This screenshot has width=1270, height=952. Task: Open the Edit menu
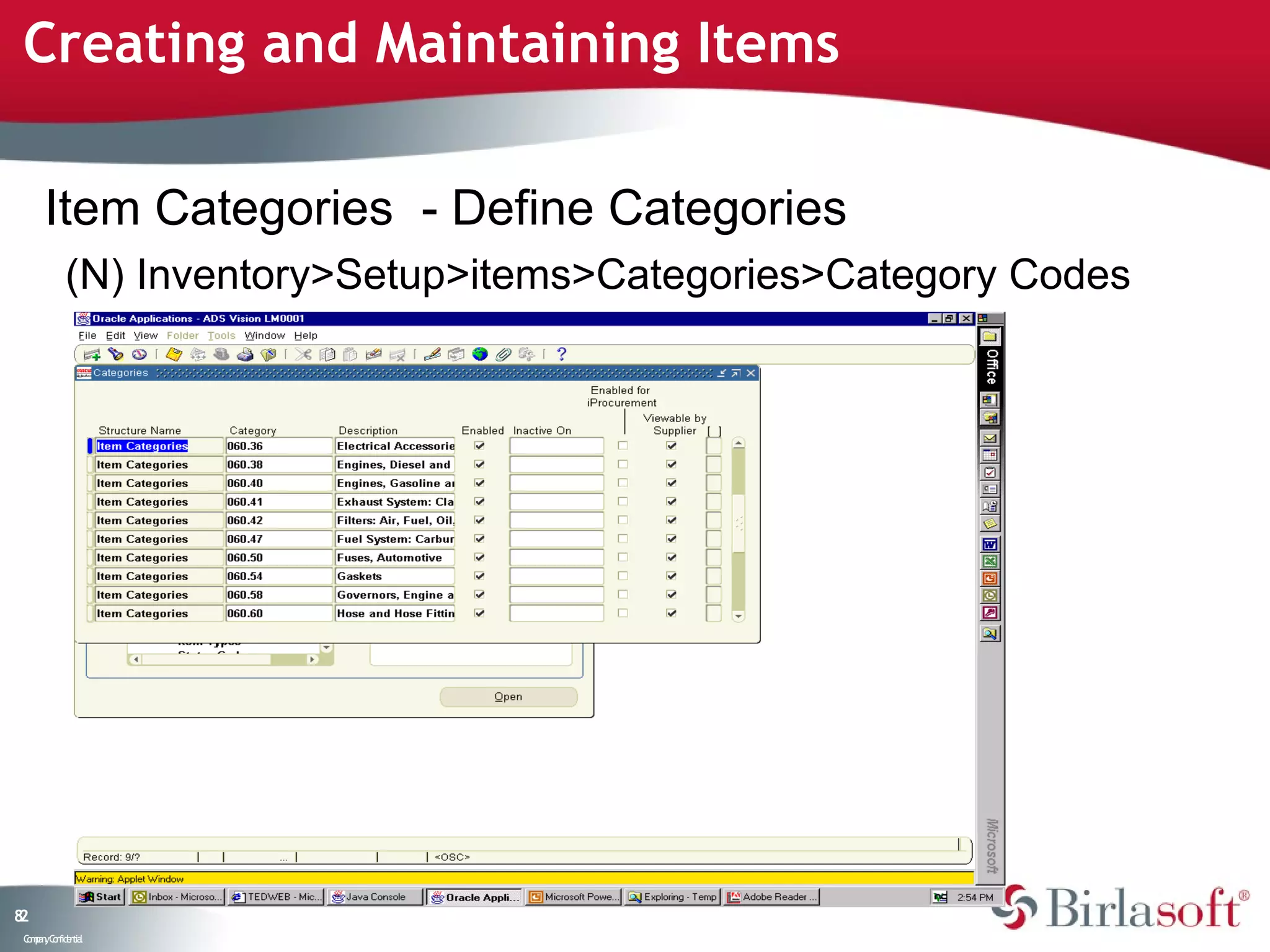115,335
